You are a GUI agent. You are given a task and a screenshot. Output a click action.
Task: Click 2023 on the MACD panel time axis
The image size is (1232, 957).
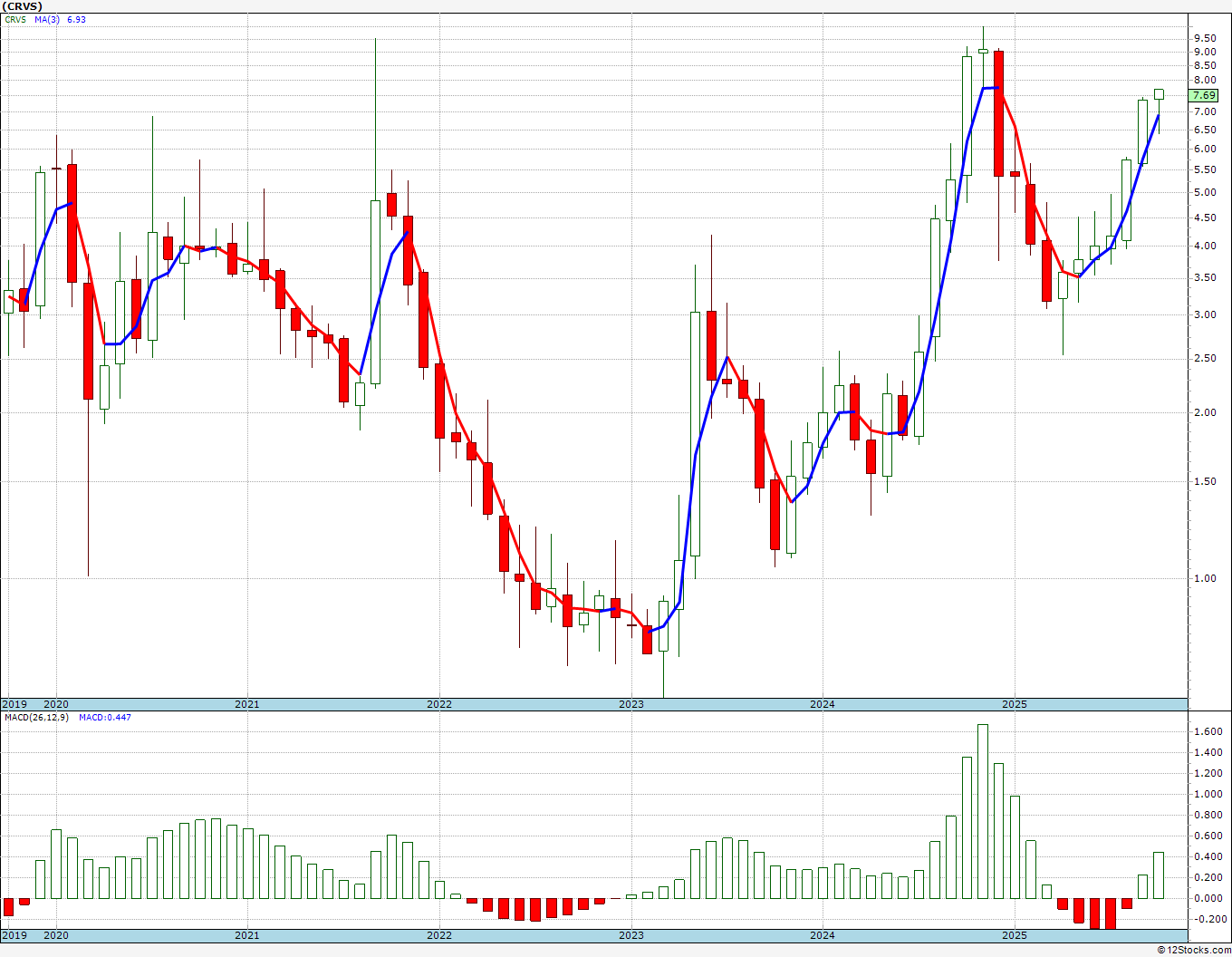coord(631,935)
